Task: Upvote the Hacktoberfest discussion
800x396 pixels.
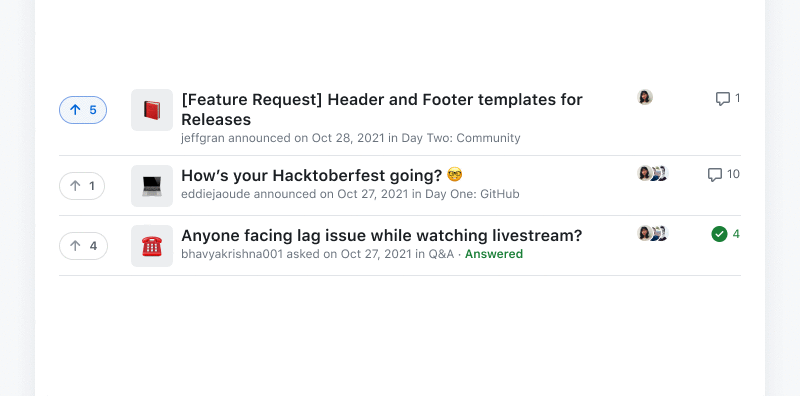Action: click(82, 186)
